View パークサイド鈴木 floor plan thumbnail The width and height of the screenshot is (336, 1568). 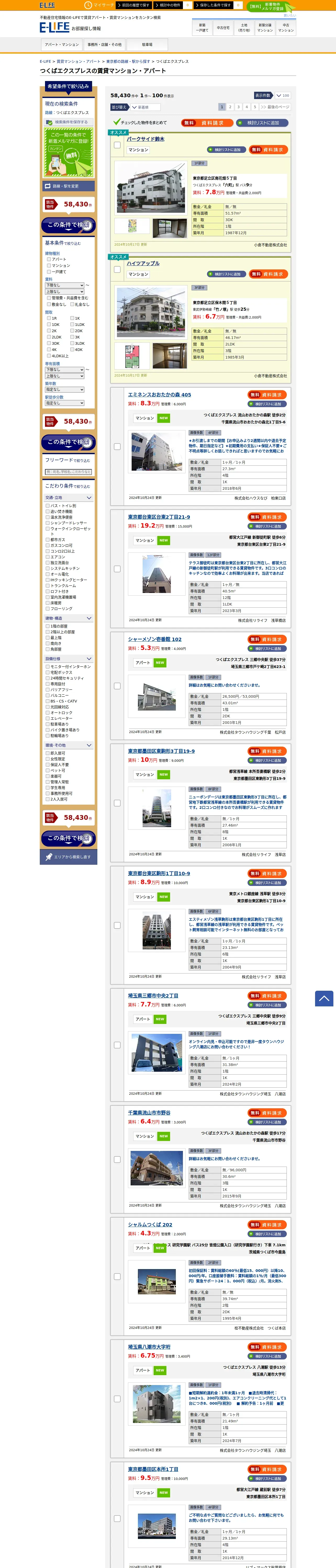132,226
